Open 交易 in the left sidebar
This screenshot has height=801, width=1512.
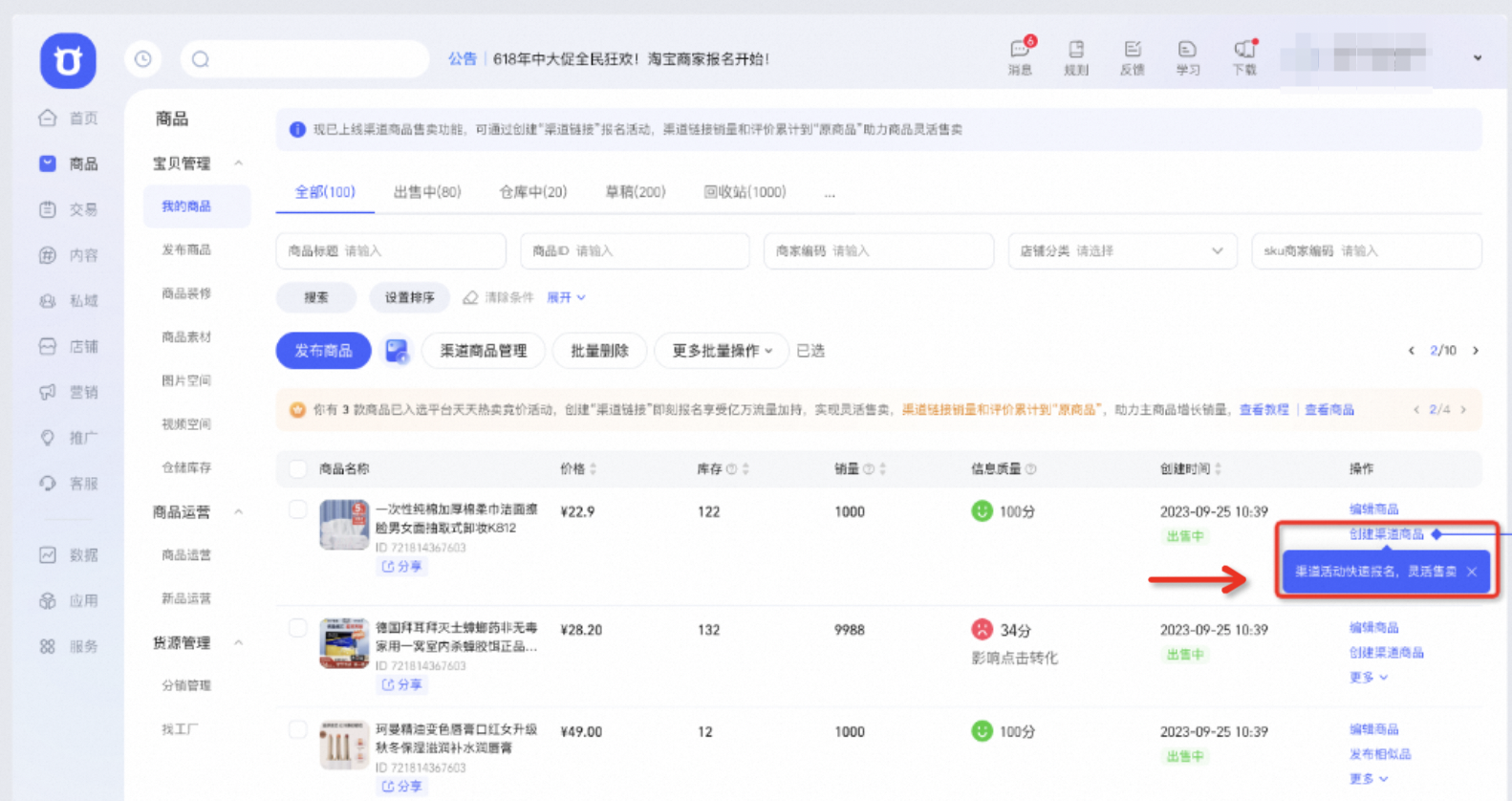[x=69, y=209]
